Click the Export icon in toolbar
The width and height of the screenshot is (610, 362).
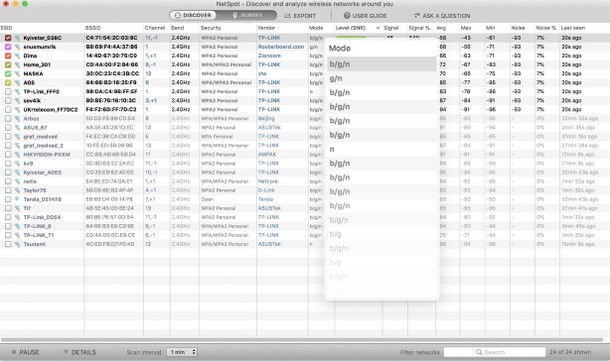pos(287,16)
